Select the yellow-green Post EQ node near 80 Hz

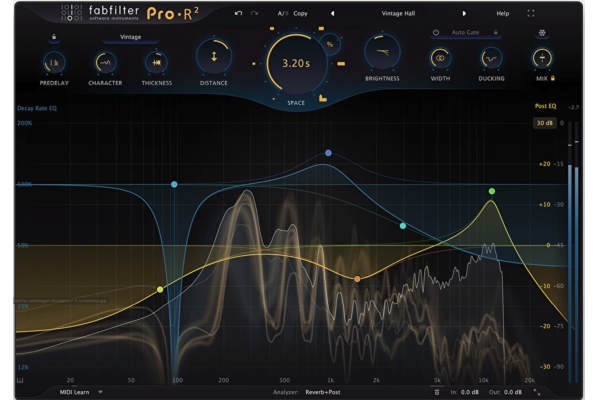(160, 289)
